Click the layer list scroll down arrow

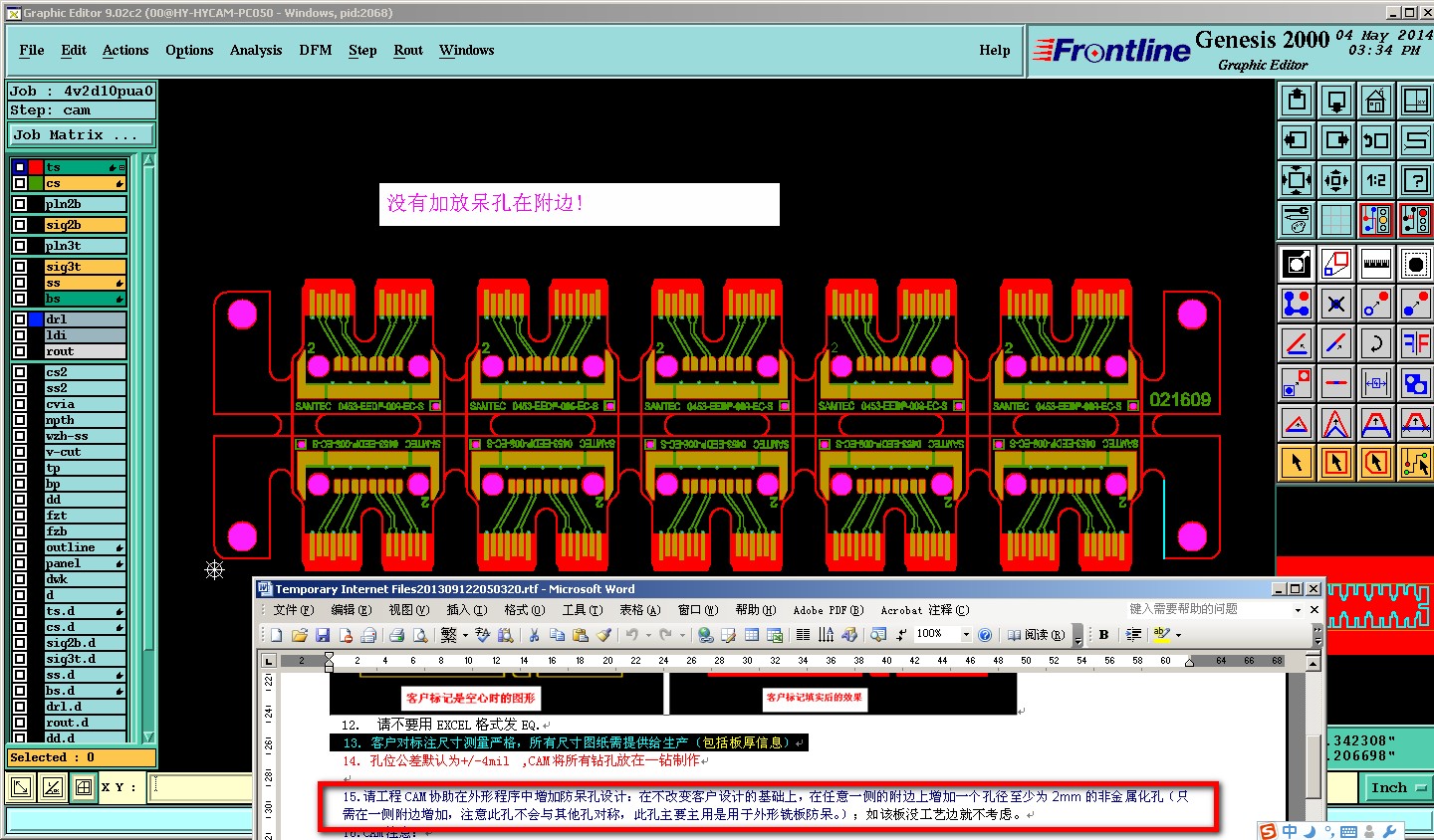point(149,737)
